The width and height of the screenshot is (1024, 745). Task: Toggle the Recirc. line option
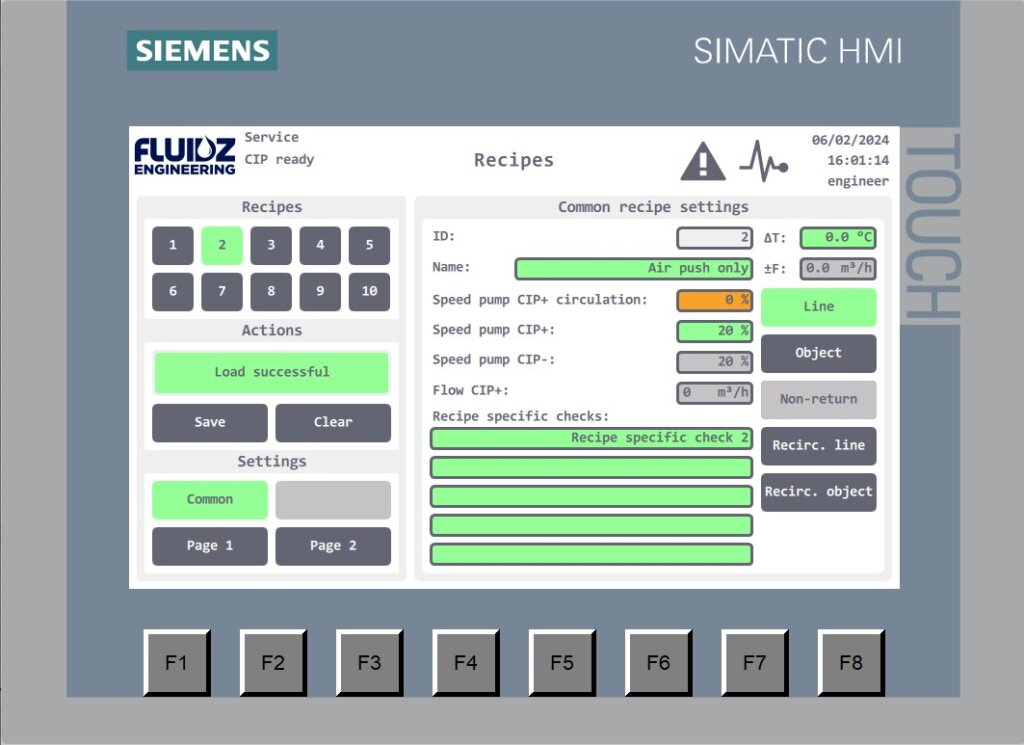[818, 445]
